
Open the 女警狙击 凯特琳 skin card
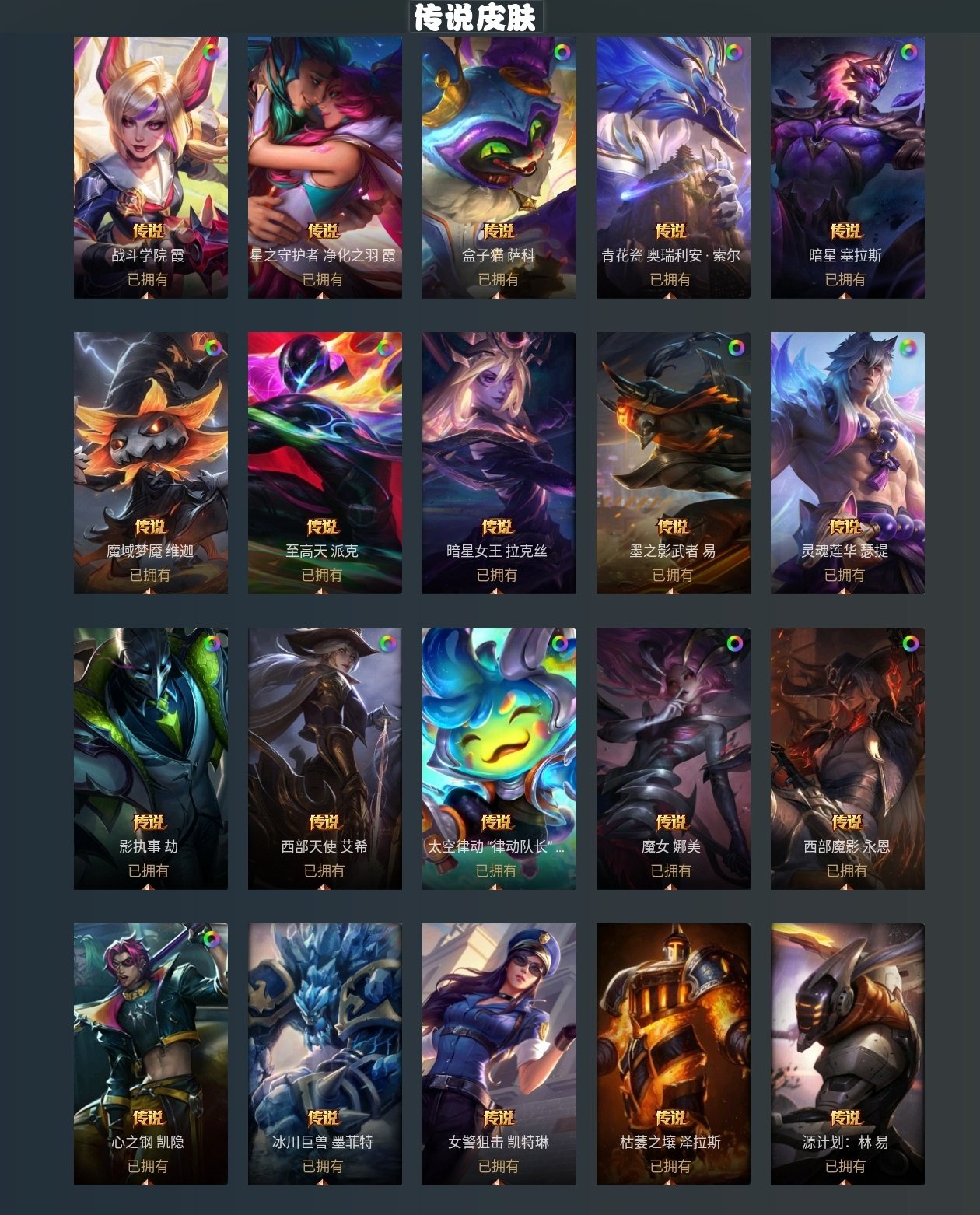pos(499,1054)
